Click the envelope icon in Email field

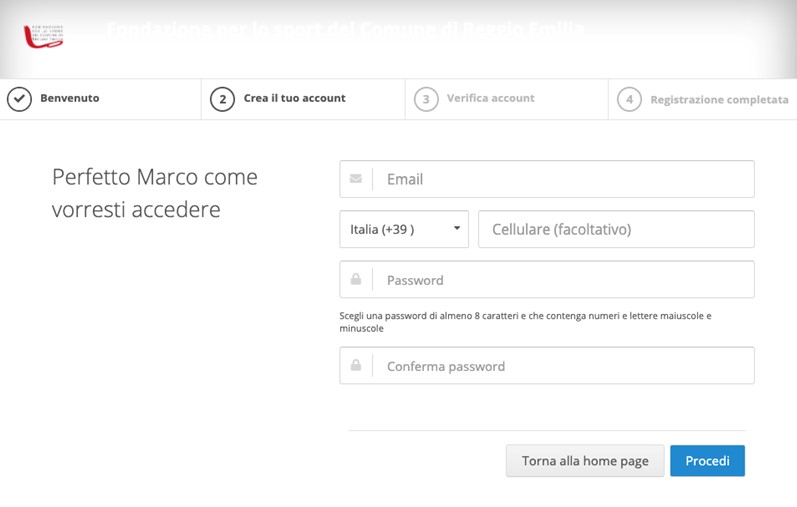click(x=356, y=179)
